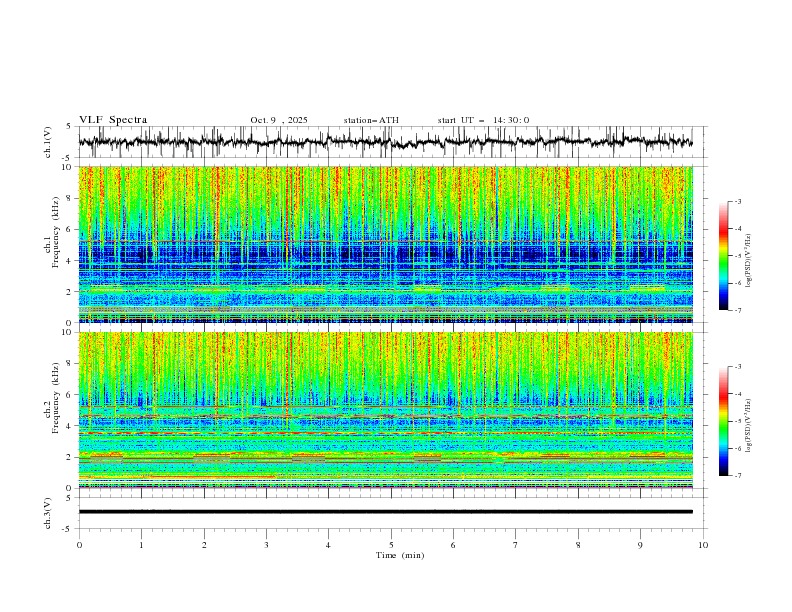Click the "station=ATH" header label
The height and width of the screenshot is (612, 792).
(371, 120)
